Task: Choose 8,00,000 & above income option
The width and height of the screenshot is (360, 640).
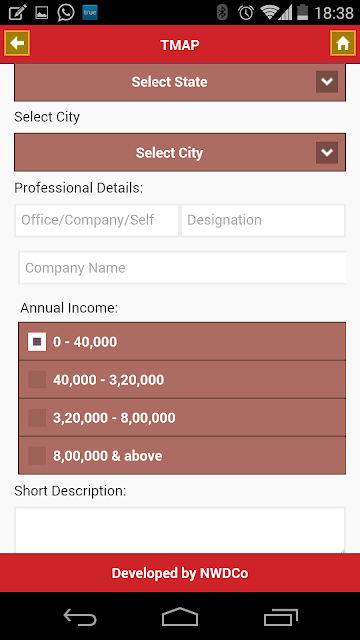Action: coord(182,456)
